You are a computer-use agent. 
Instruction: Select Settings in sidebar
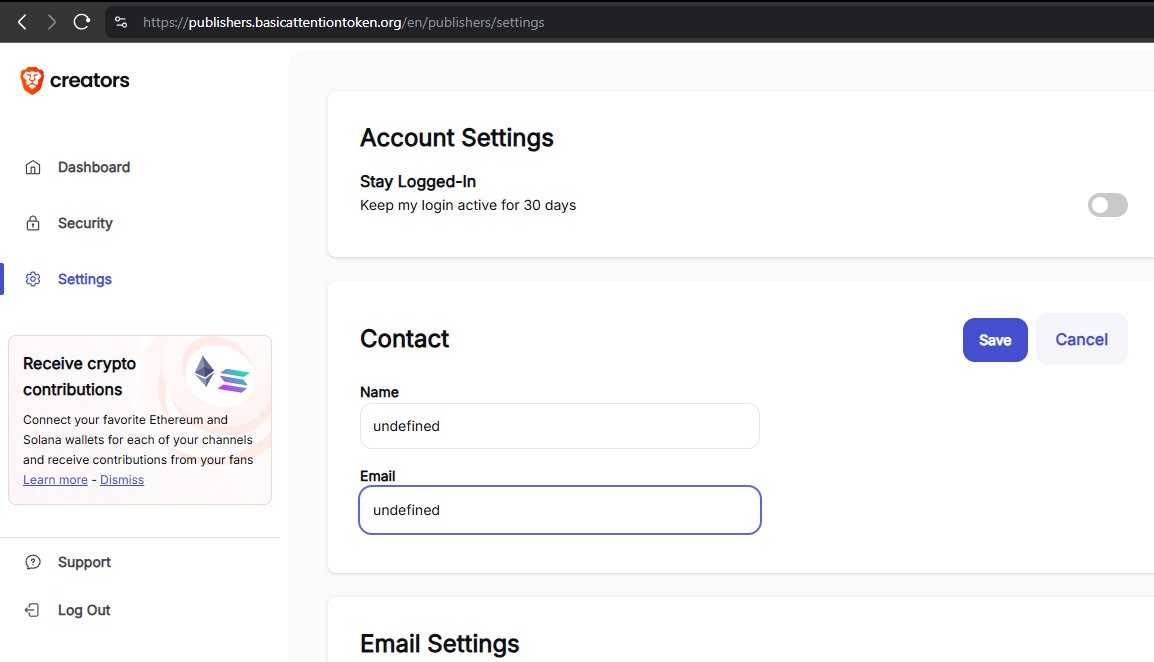click(85, 279)
